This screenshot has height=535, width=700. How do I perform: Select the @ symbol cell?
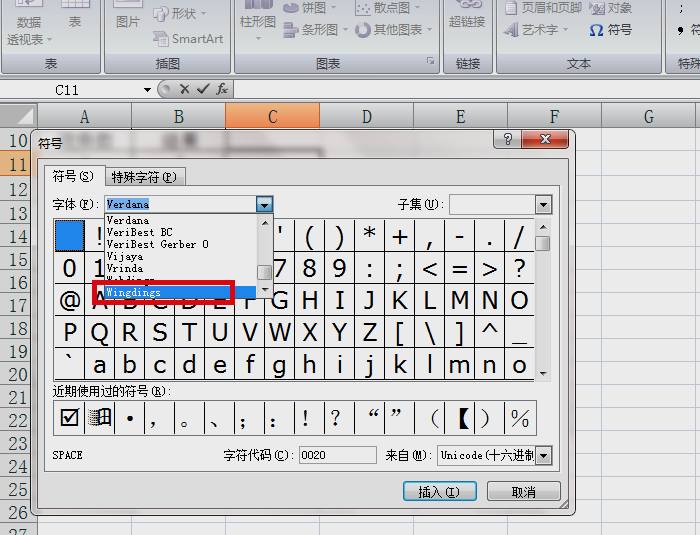point(70,300)
